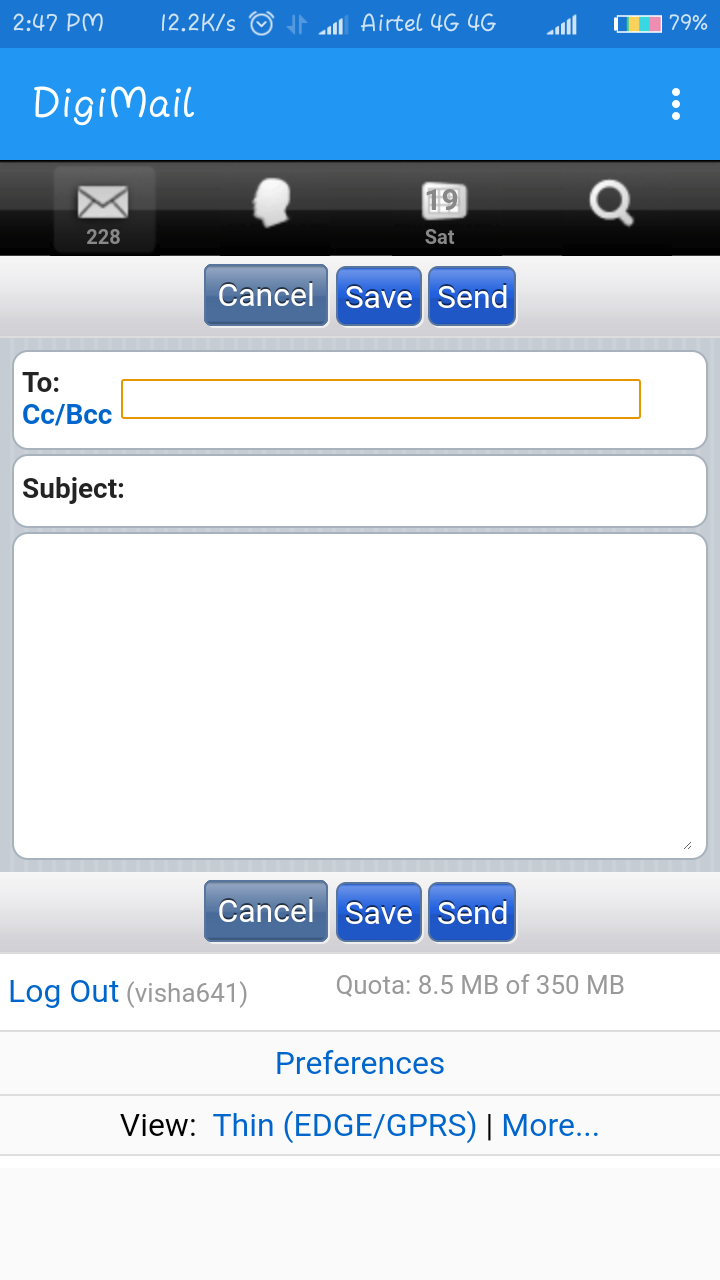Cancel the email draft using bottom Cancel button

(265, 911)
